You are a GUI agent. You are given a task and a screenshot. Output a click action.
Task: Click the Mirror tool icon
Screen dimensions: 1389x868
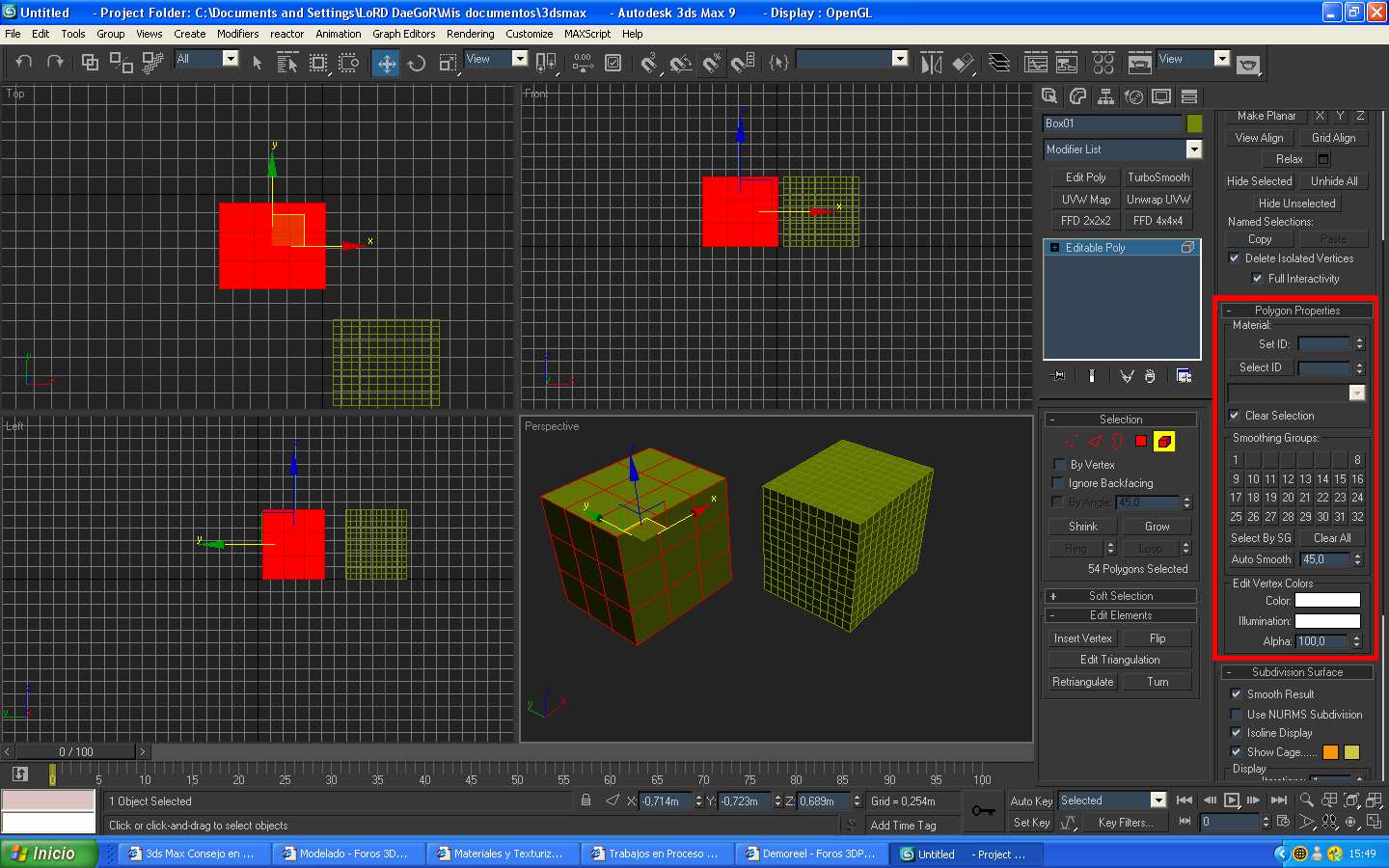(931, 63)
